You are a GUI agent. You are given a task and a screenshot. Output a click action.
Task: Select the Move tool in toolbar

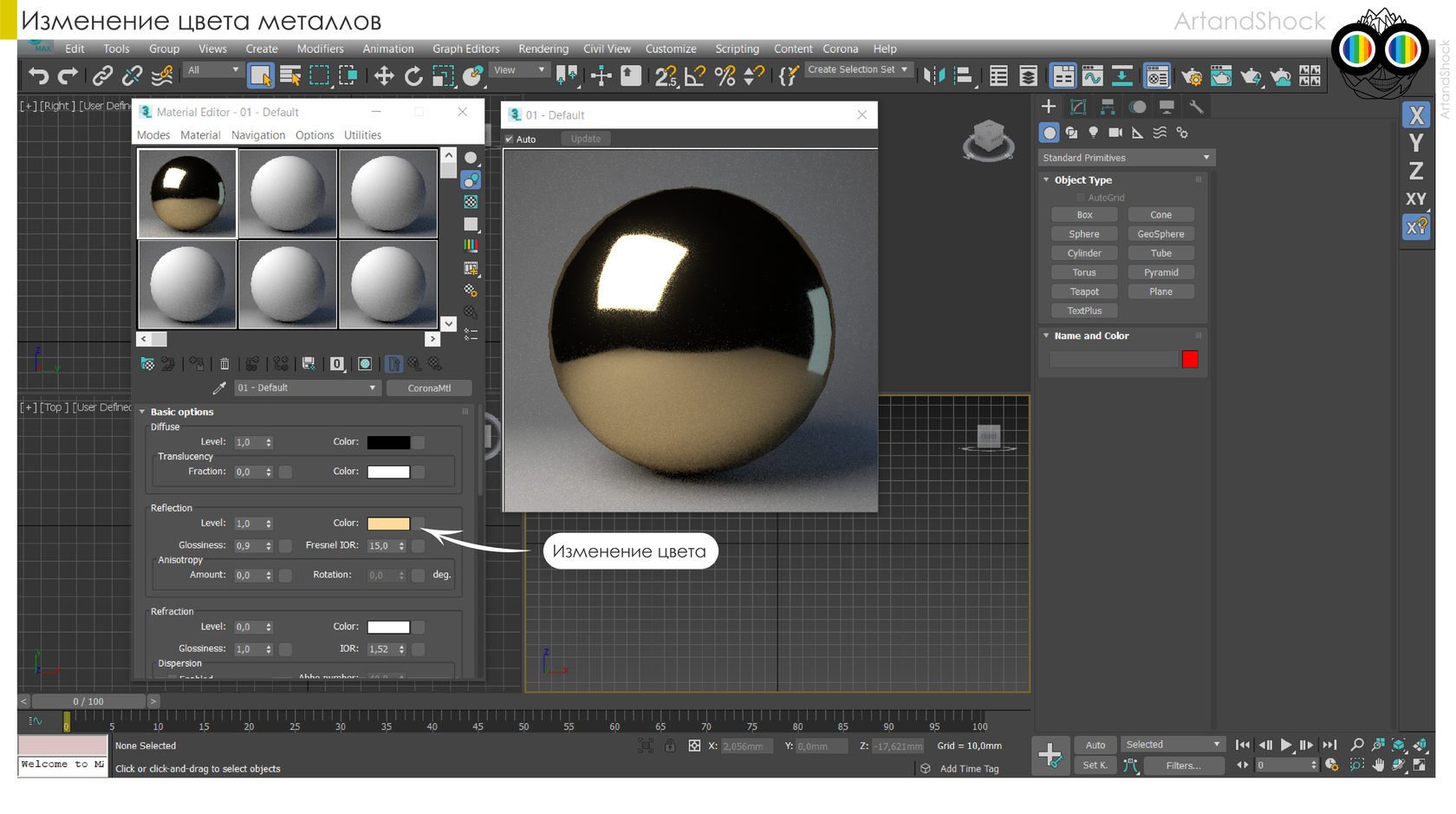click(384, 76)
